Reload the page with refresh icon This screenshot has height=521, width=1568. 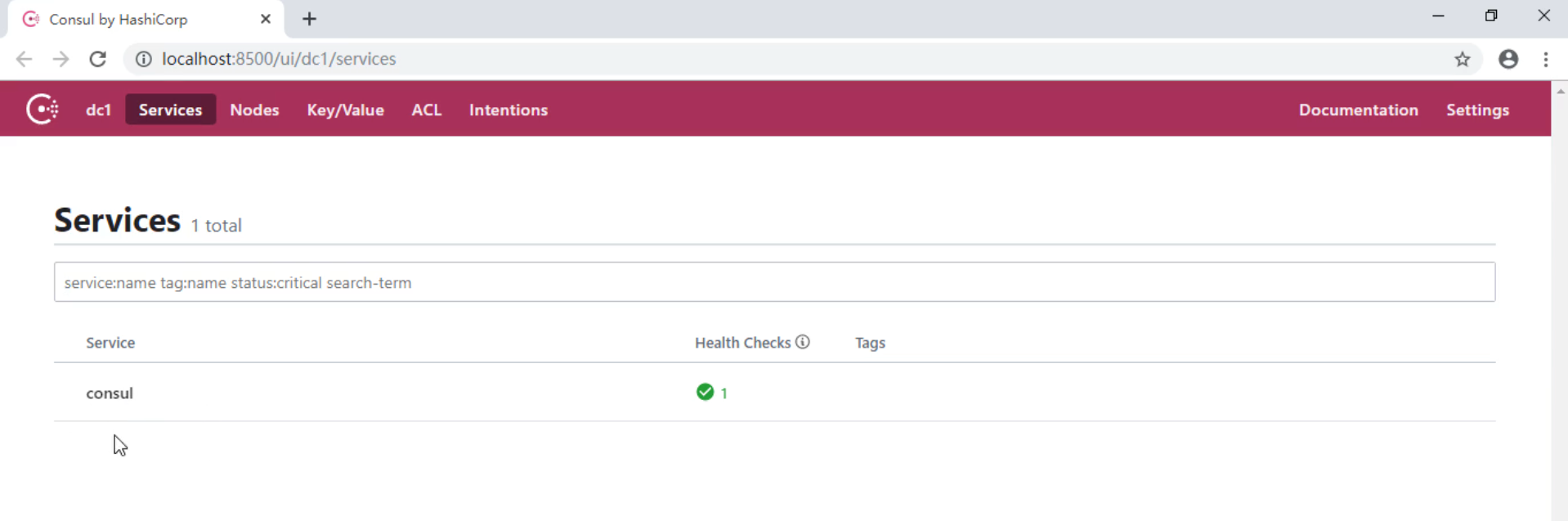pos(98,59)
